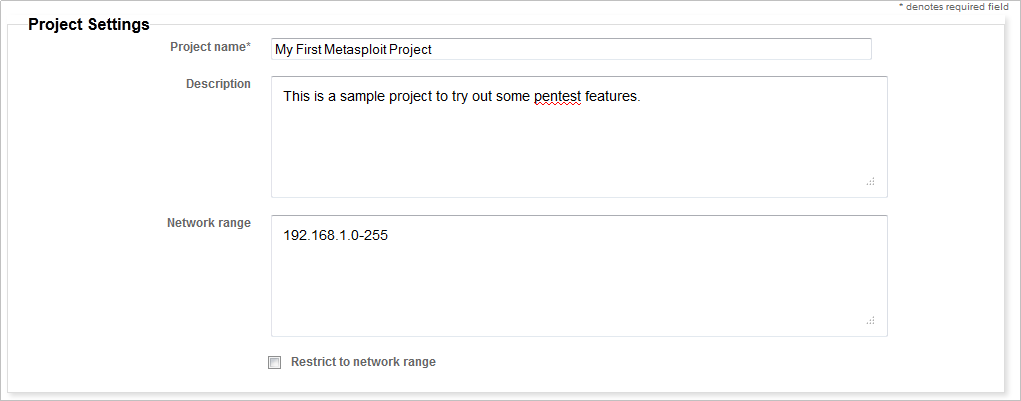Viewport: 1021px width, 401px height.
Task: Grab the Description box resize handle
Action: [870, 181]
